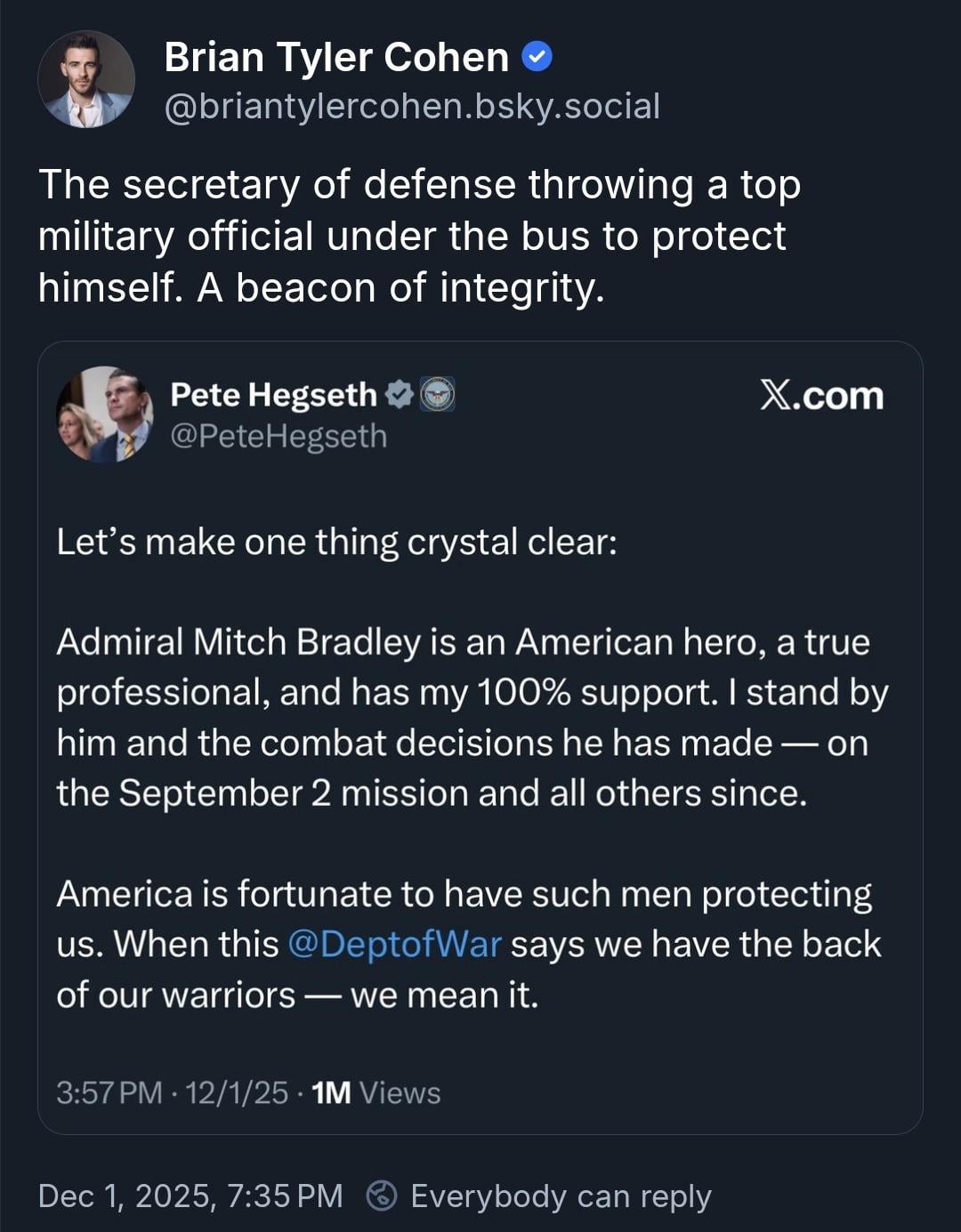This screenshot has width=961, height=1232.
Task: Click blue verified badge beside Brian Tyler Cohen
Action: tap(537, 58)
